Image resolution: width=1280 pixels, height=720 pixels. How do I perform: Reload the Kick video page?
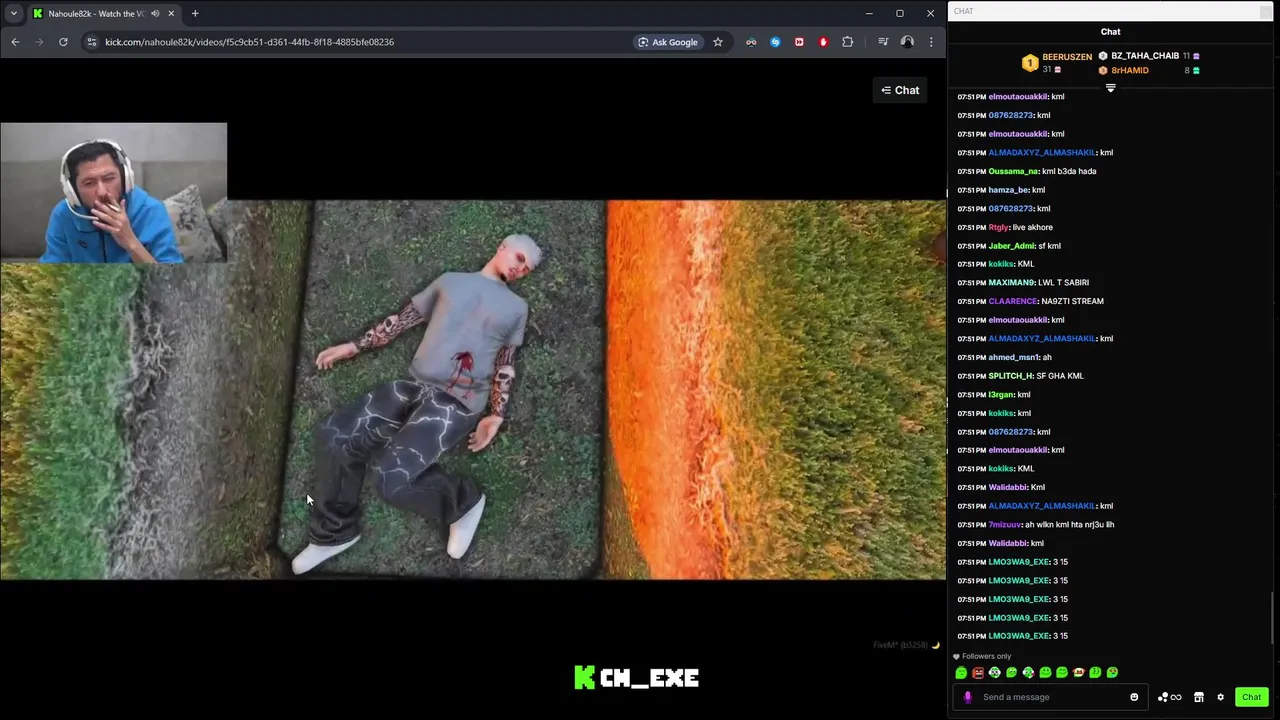(x=63, y=42)
